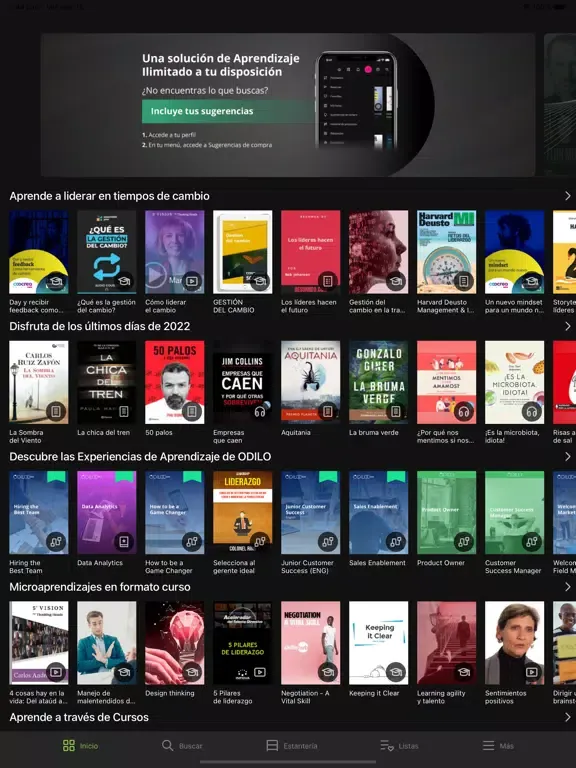Expand 'Disfruta de los últimos días de 2022' chevron
This screenshot has width=576, height=768.
(x=567, y=326)
